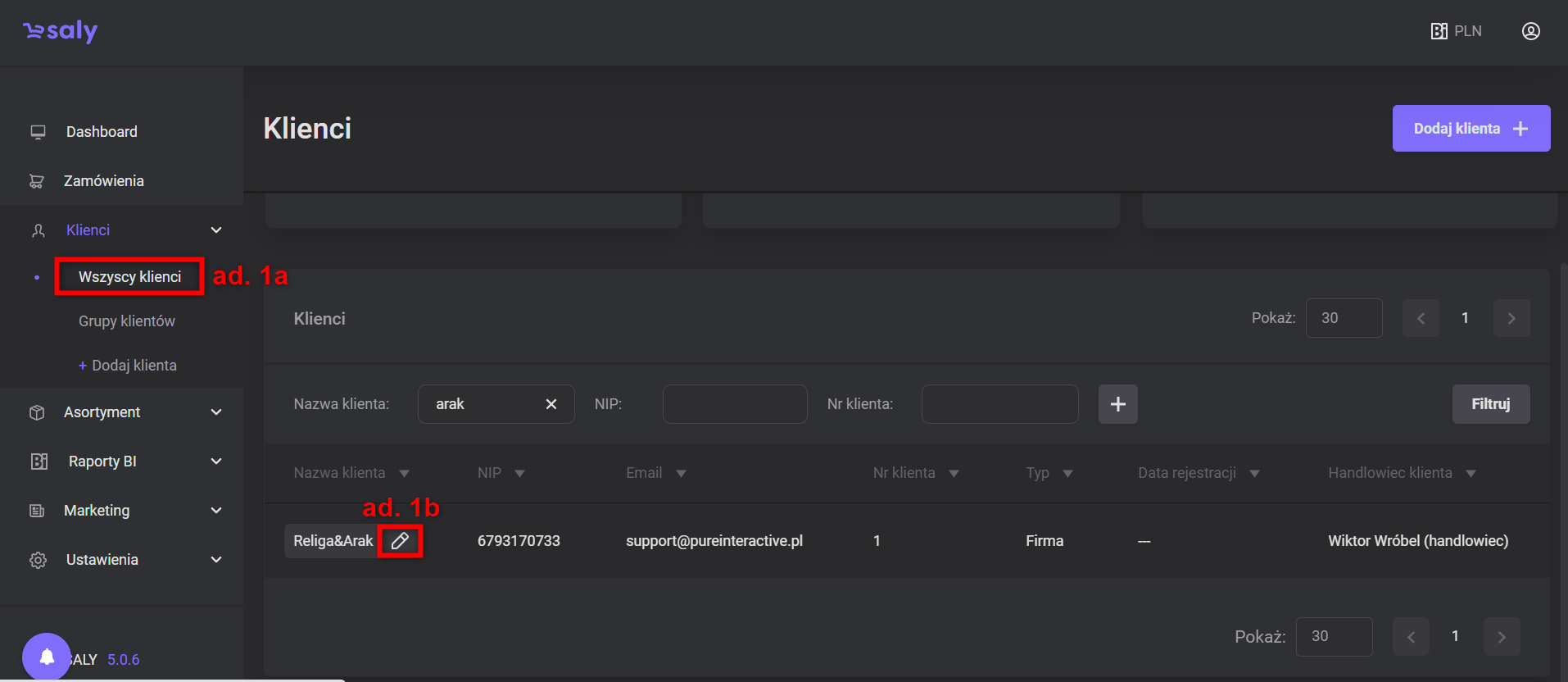1568x682 pixels.
Task: Click the saly logo
Action: (x=61, y=31)
